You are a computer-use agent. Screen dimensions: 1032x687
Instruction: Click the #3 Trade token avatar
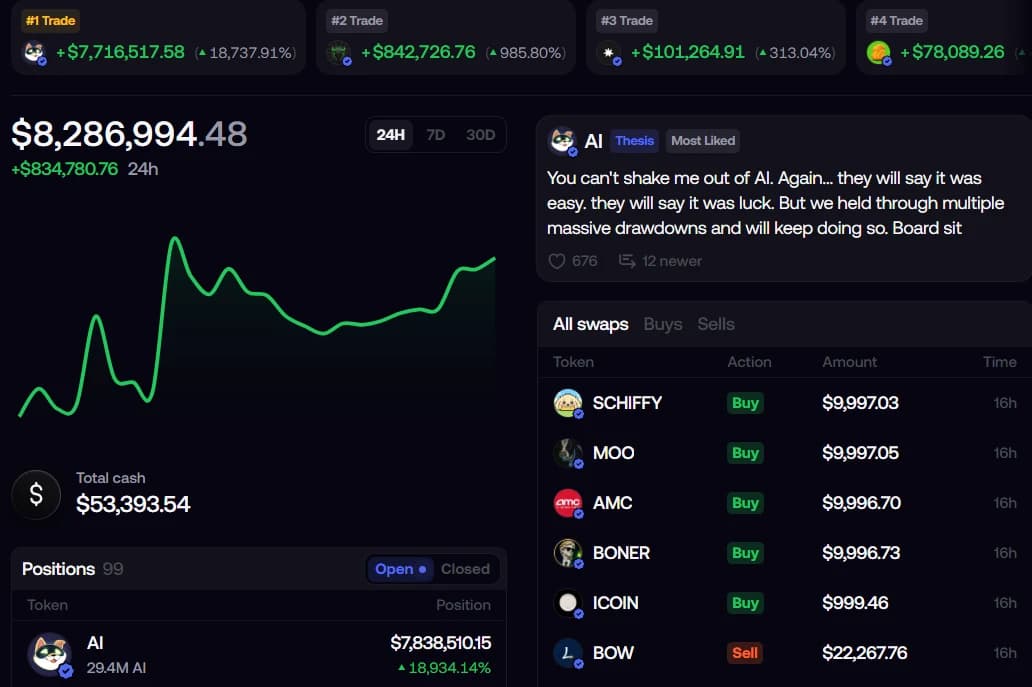tap(609, 52)
